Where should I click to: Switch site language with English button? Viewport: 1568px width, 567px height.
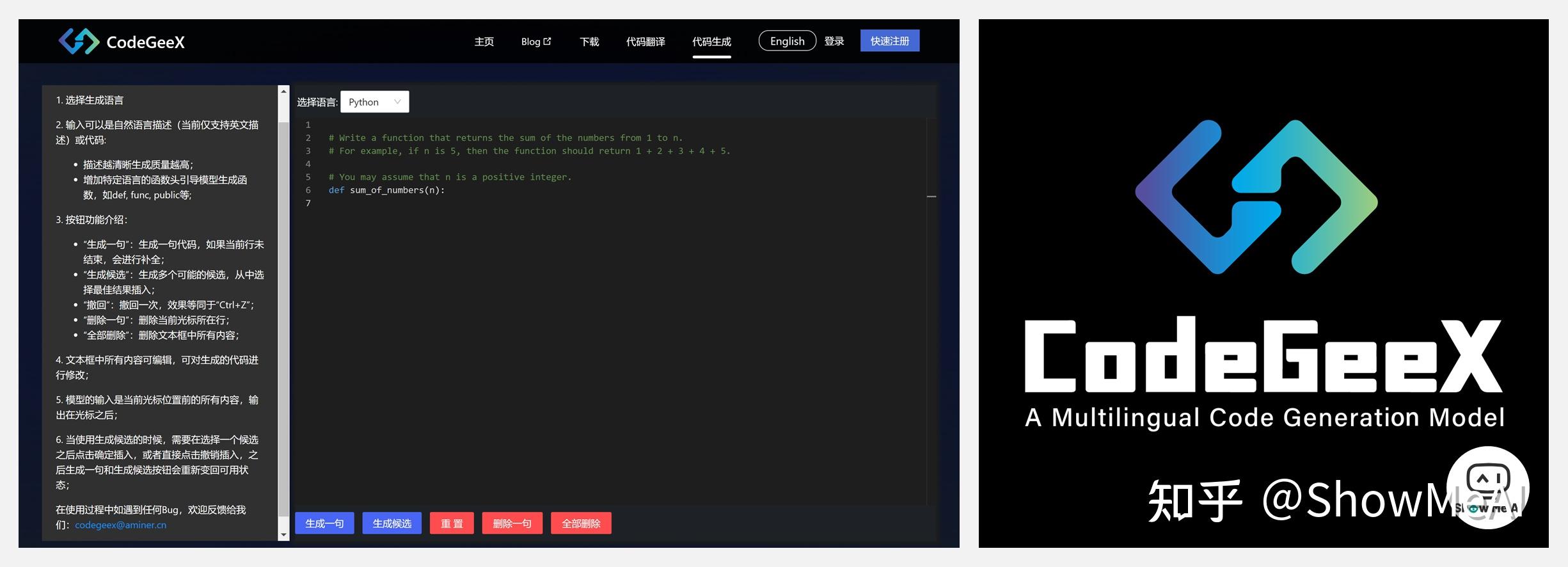[787, 41]
